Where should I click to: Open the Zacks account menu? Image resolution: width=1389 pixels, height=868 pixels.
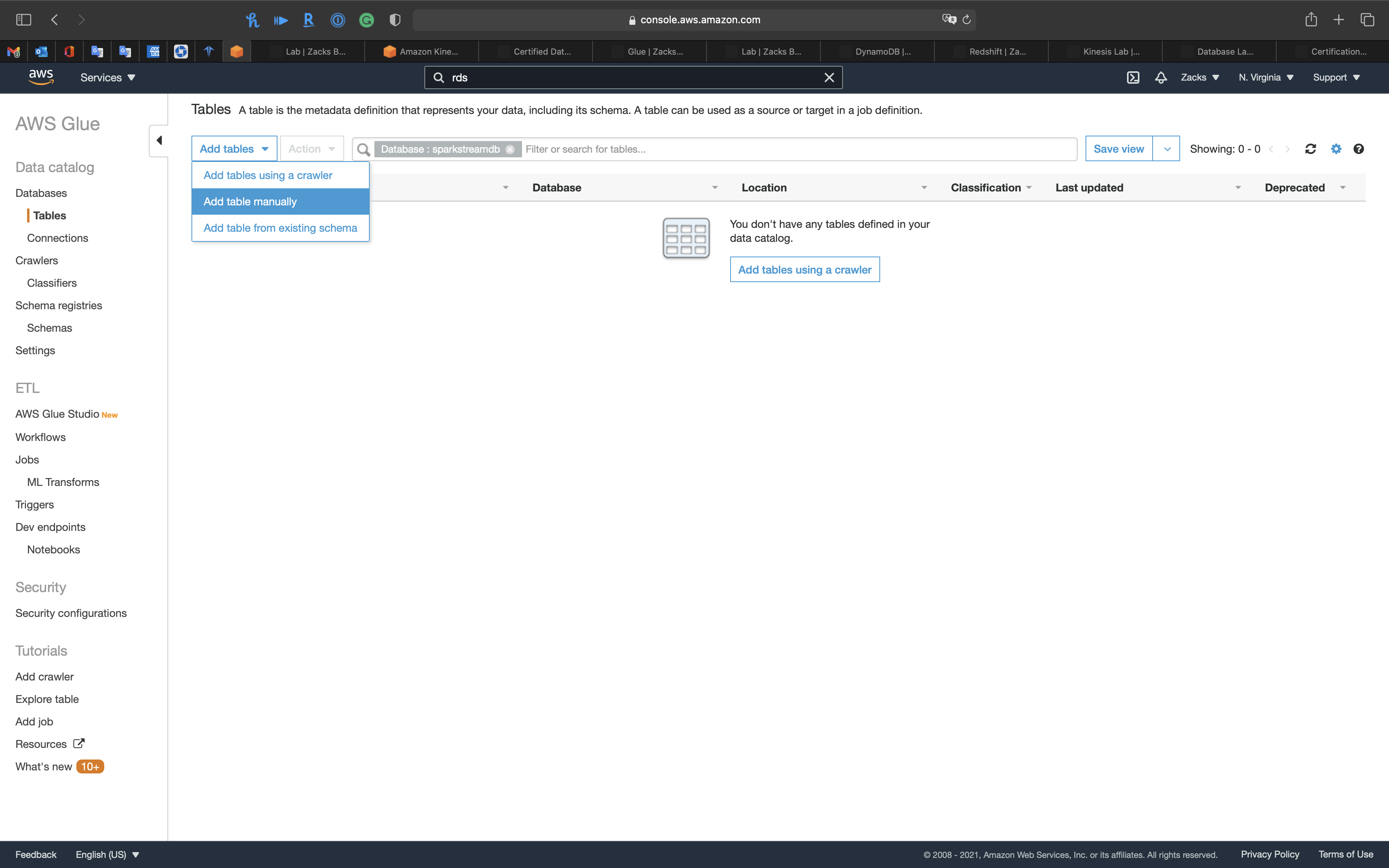pyautogui.click(x=1199, y=77)
